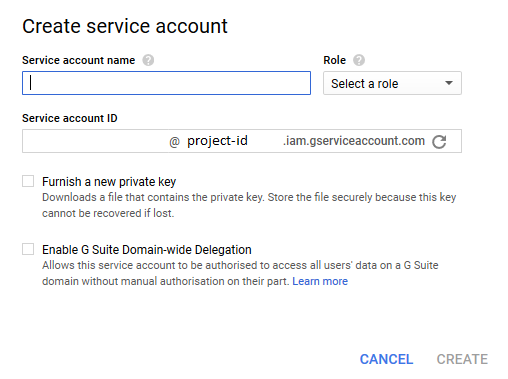This screenshot has height=379, width=508.
Task: Enable G Suite Domain-wide Delegation checkbox
Action: (x=28, y=249)
